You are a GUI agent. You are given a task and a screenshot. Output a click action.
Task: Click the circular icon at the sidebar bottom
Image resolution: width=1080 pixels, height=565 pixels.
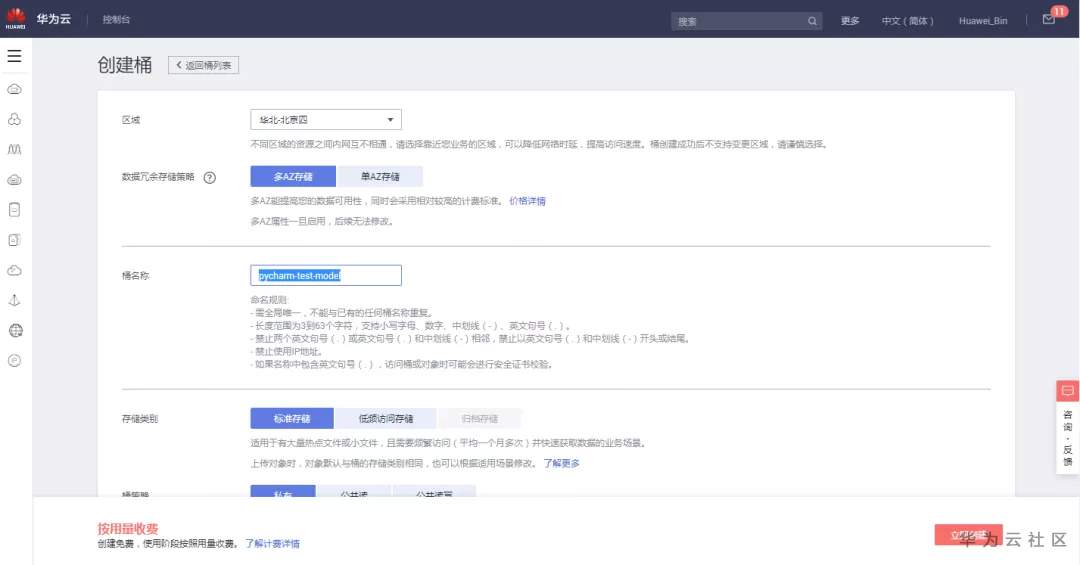14,360
